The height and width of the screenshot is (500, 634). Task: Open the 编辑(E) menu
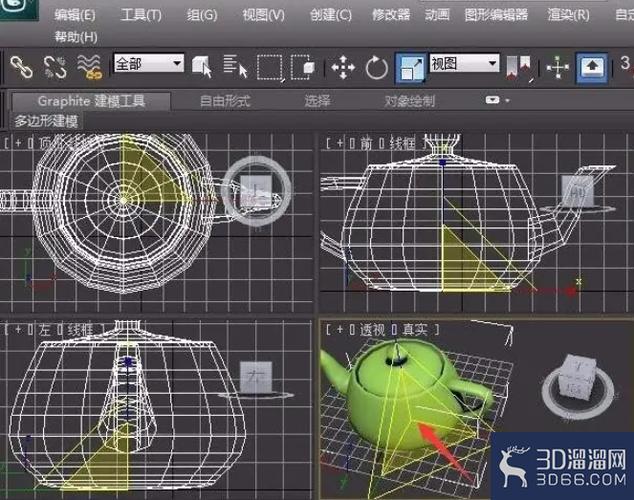[x=75, y=15]
